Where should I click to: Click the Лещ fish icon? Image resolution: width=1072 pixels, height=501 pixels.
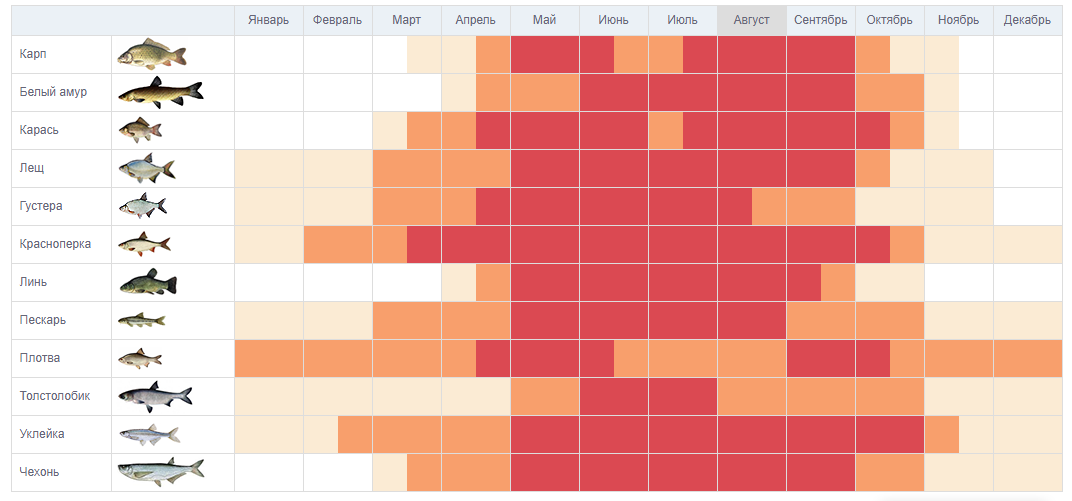click(x=146, y=168)
